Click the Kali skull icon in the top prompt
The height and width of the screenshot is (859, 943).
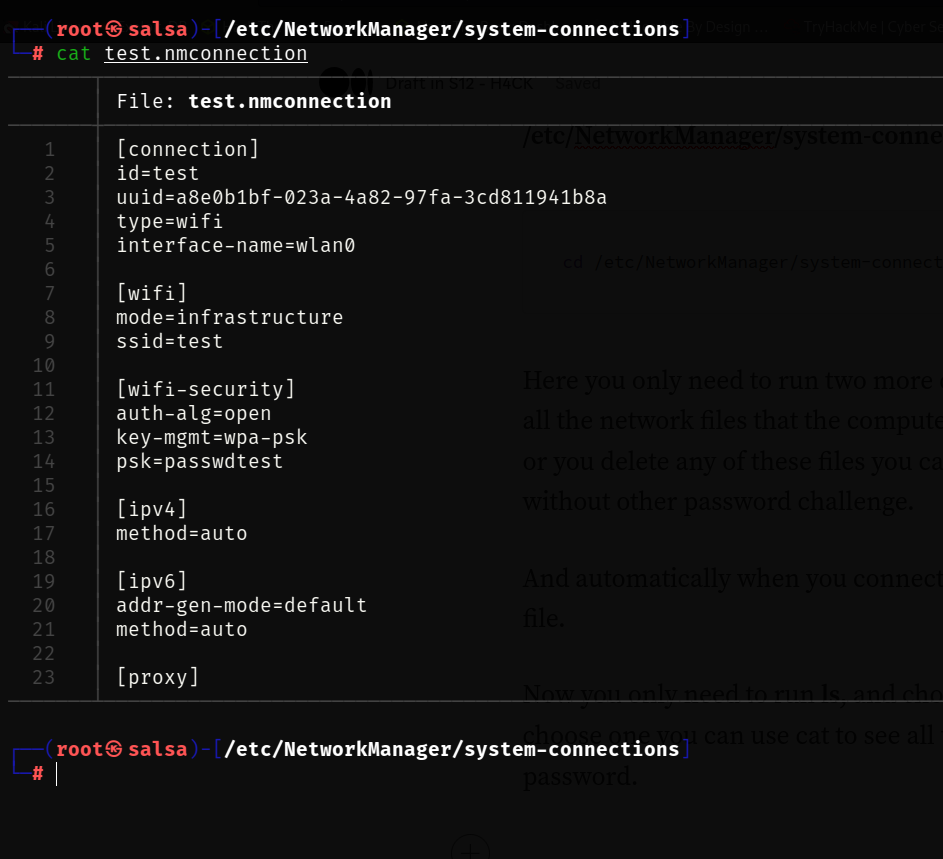114,28
